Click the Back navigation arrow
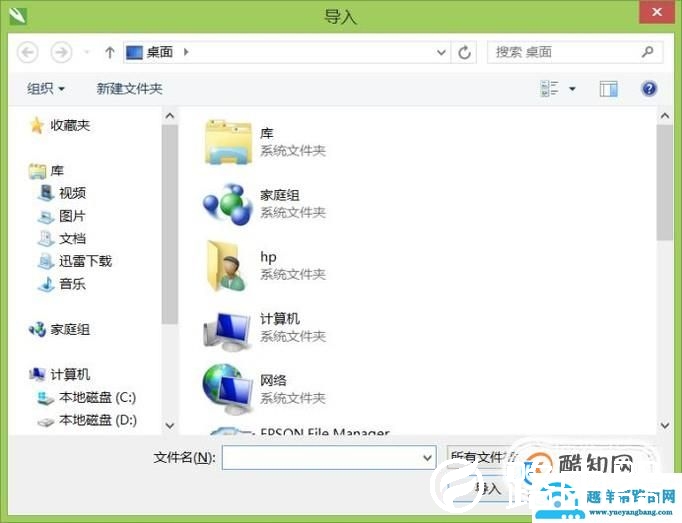Screen dimensions: 682x523 click(x=28, y=53)
